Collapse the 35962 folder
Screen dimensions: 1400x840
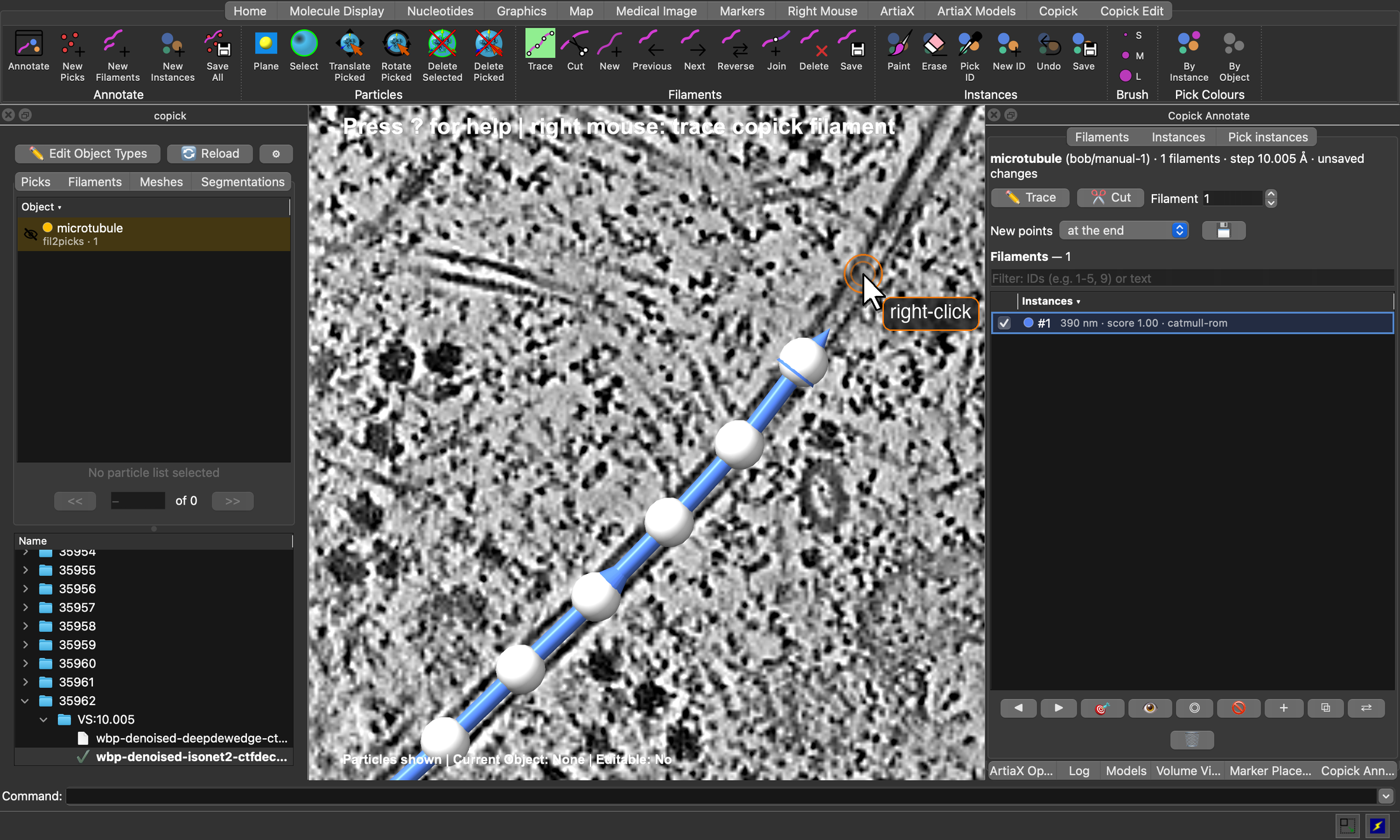pyautogui.click(x=25, y=701)
